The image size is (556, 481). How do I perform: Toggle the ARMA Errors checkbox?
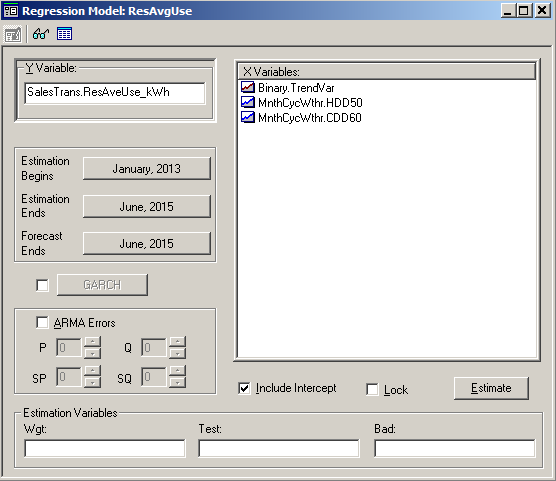click(43, 322)
